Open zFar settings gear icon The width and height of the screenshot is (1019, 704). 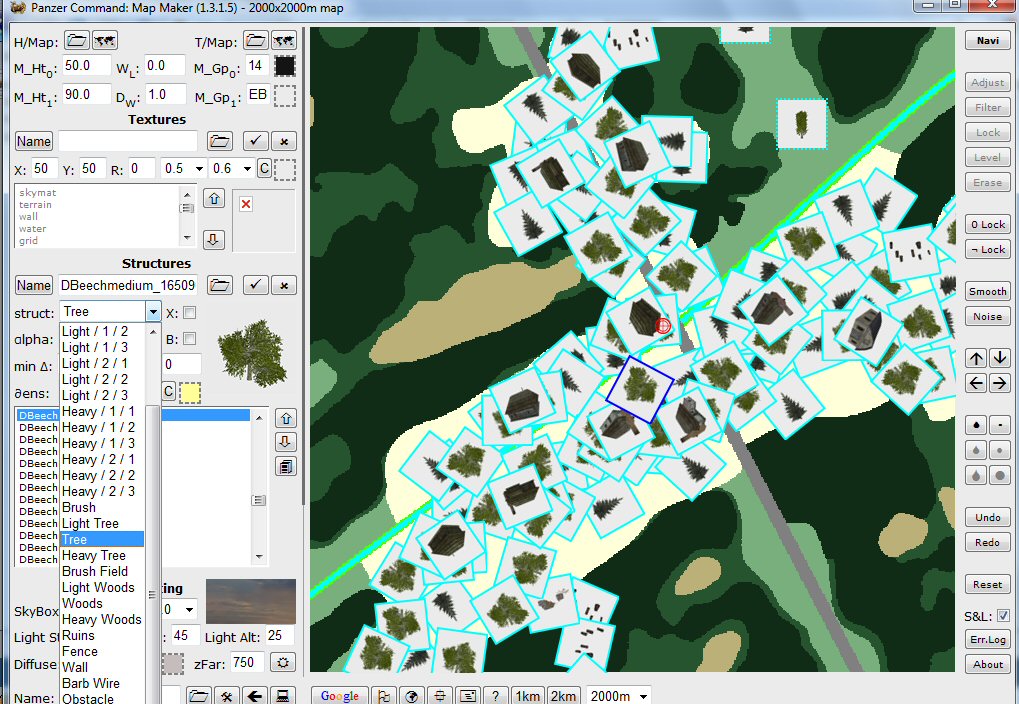[283, 663]
